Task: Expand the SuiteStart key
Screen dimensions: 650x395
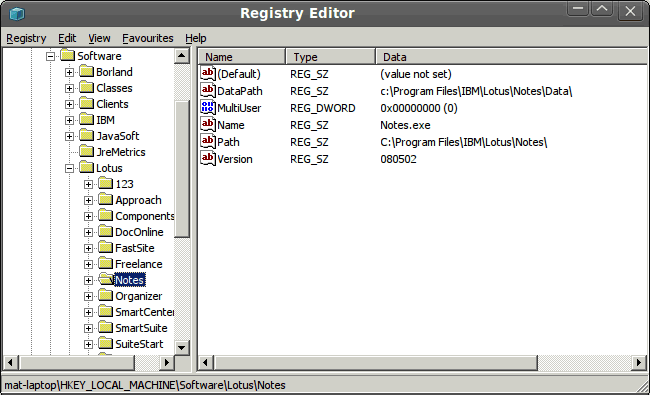Action: pos(88,344)
